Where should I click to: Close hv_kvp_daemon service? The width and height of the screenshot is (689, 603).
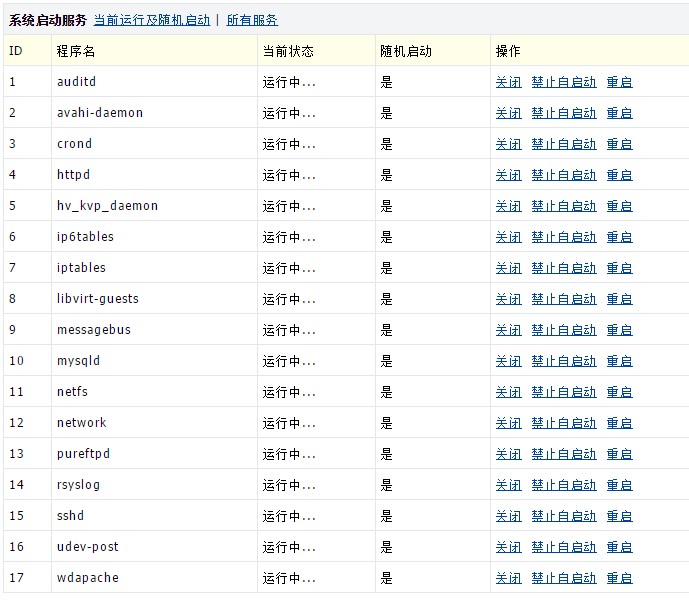[x=508, y=206]
